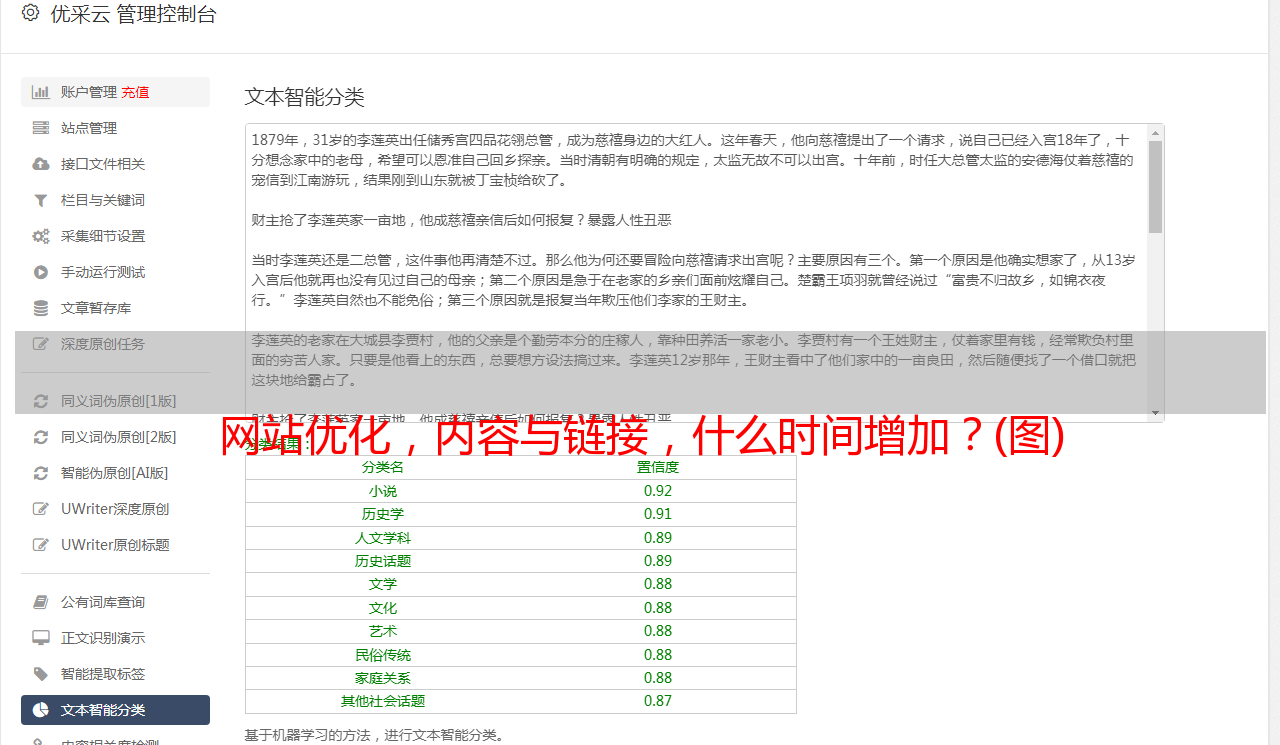1280x745 pixels.
Task: Click the cloud icon for 接口文件相关
Action: [x=41, y=164]
